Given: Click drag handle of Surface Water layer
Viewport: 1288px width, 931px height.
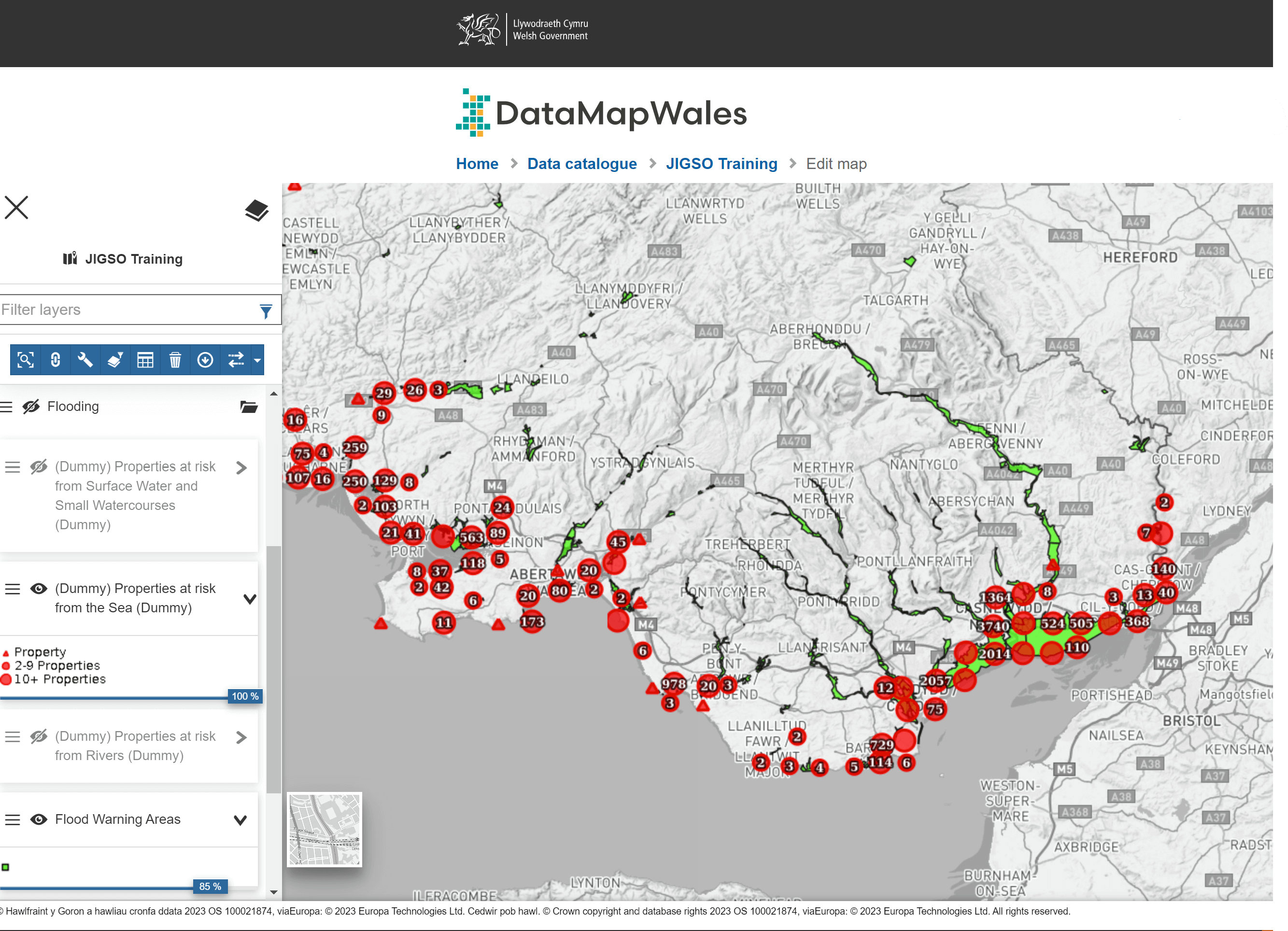Looking at the screenshot, I should click(x=13, y=467).
